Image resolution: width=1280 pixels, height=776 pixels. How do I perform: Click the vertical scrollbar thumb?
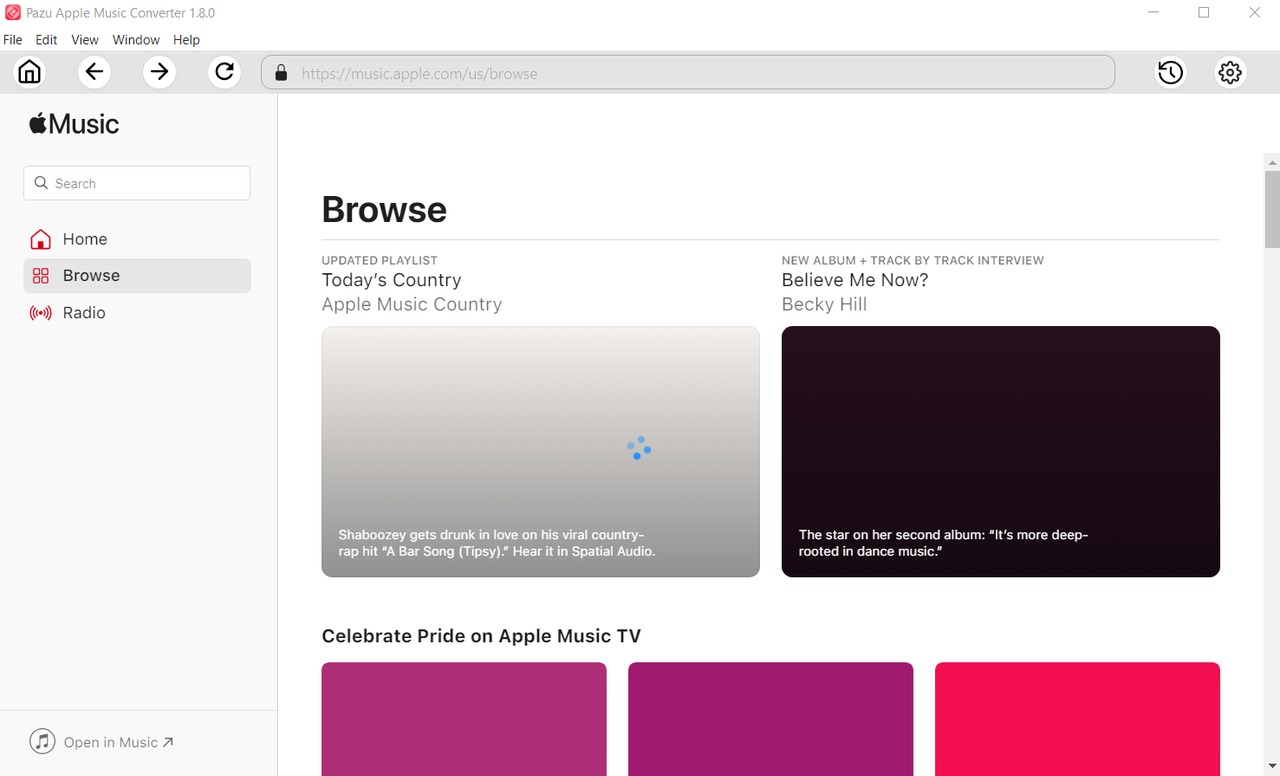coord(1272,209)
